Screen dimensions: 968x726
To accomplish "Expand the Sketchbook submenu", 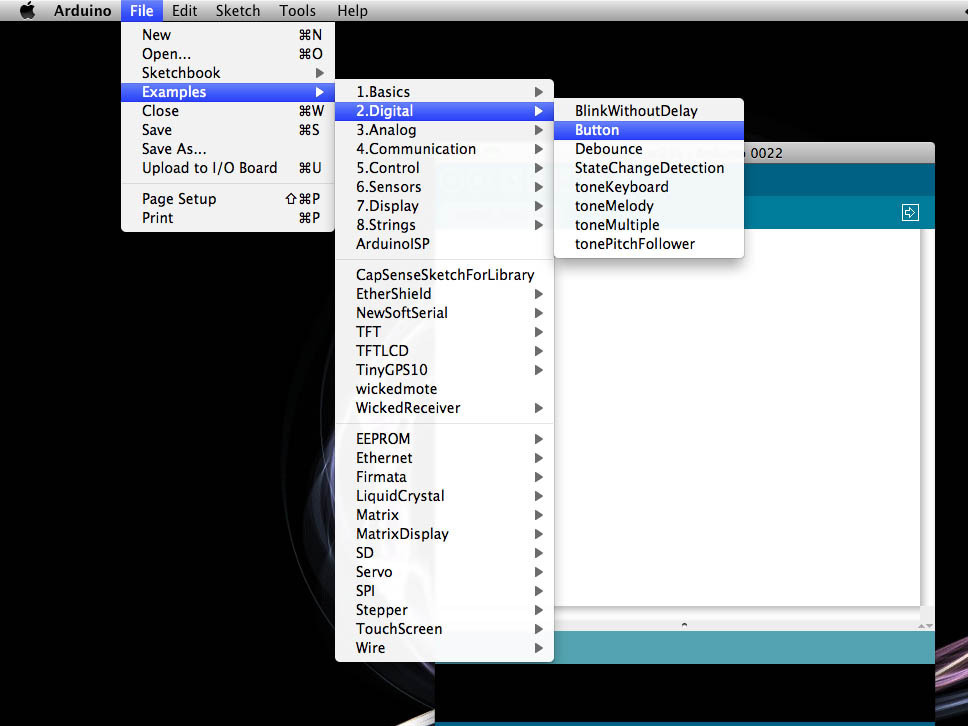I will coord(228,73).
